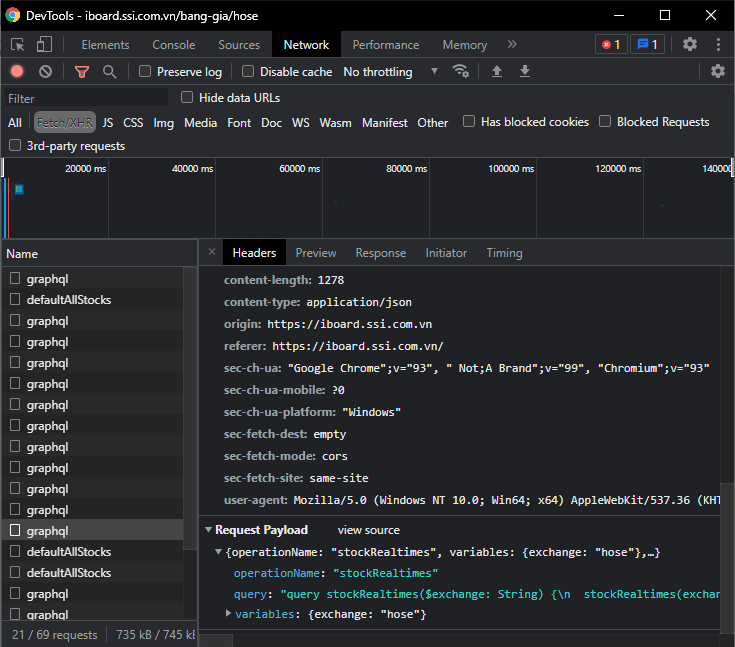The height and width of the screenshot is (647, 735).
Task: Click view source link in payload
Action: [368, 530]
